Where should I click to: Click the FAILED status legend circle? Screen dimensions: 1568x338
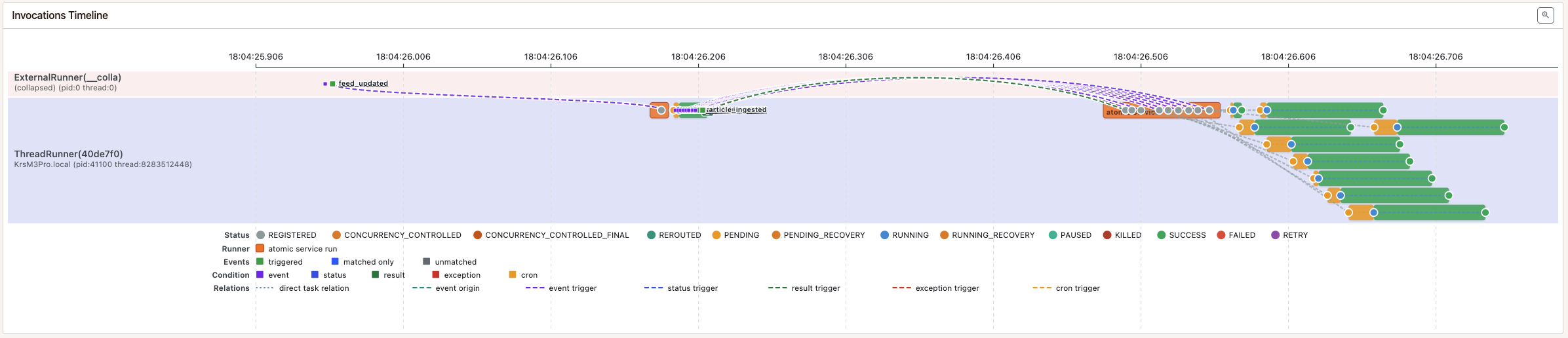tap(1221, 235)
